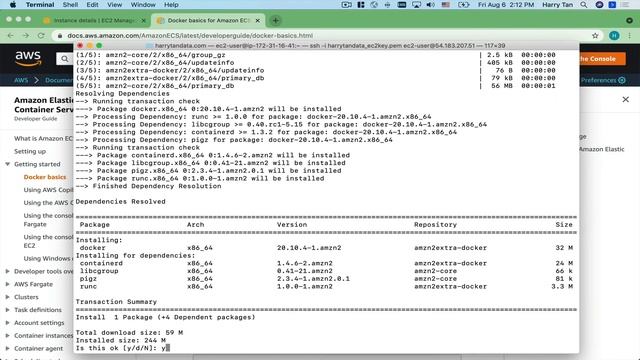This screenshot has width=640, height=360.
Task: Open Using AWS Copilot sidebar item
Action: pos(48,190)
